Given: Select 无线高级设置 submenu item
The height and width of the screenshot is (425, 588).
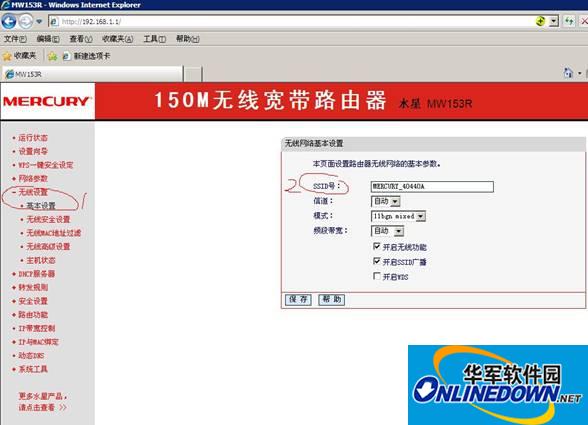Looking at the screenshot, I should 48,246.
